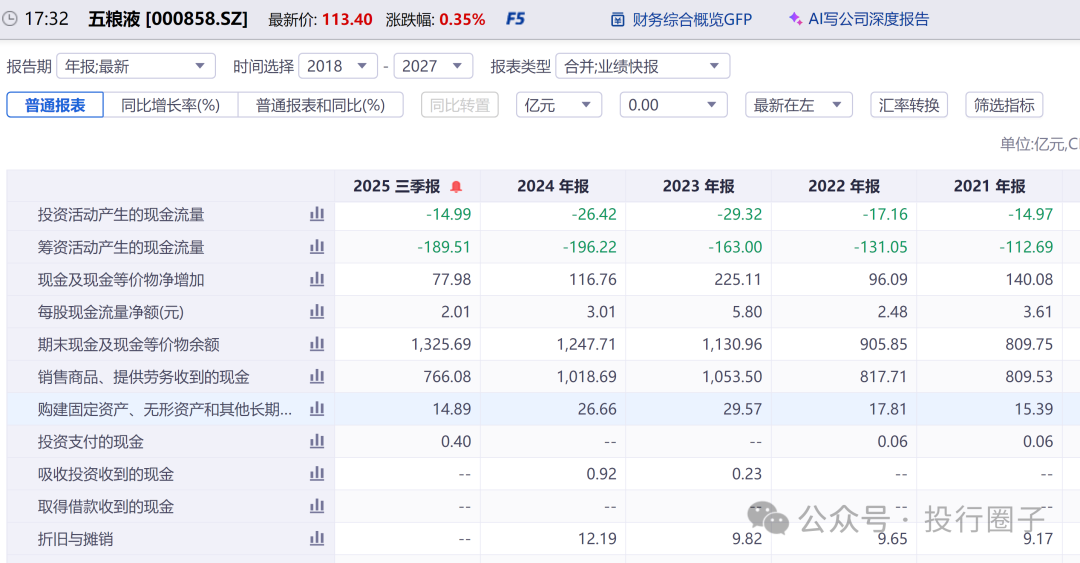Select the 每股现金流量净额(元) row label
1080x563 pixels.
tap(111, 311)
